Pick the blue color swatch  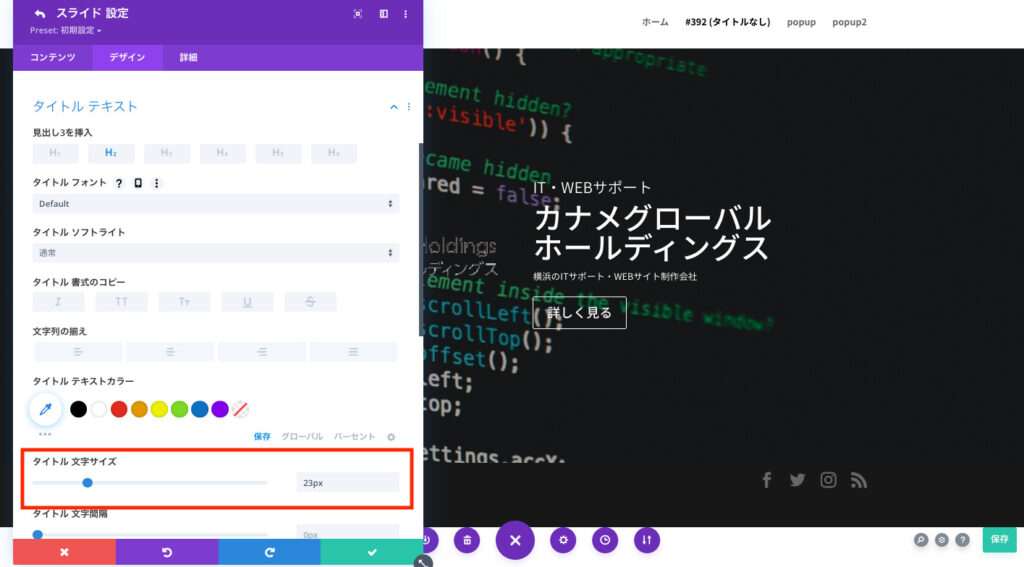pos(200,410)
